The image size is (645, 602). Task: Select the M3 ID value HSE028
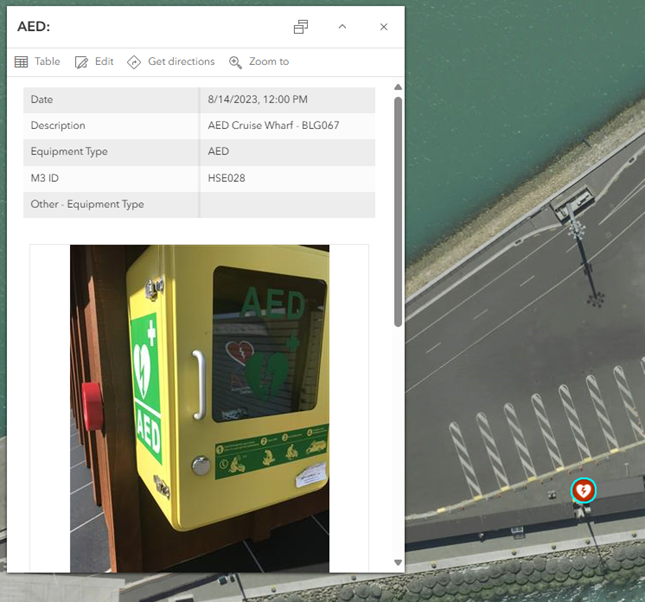(x=227, y=178)
